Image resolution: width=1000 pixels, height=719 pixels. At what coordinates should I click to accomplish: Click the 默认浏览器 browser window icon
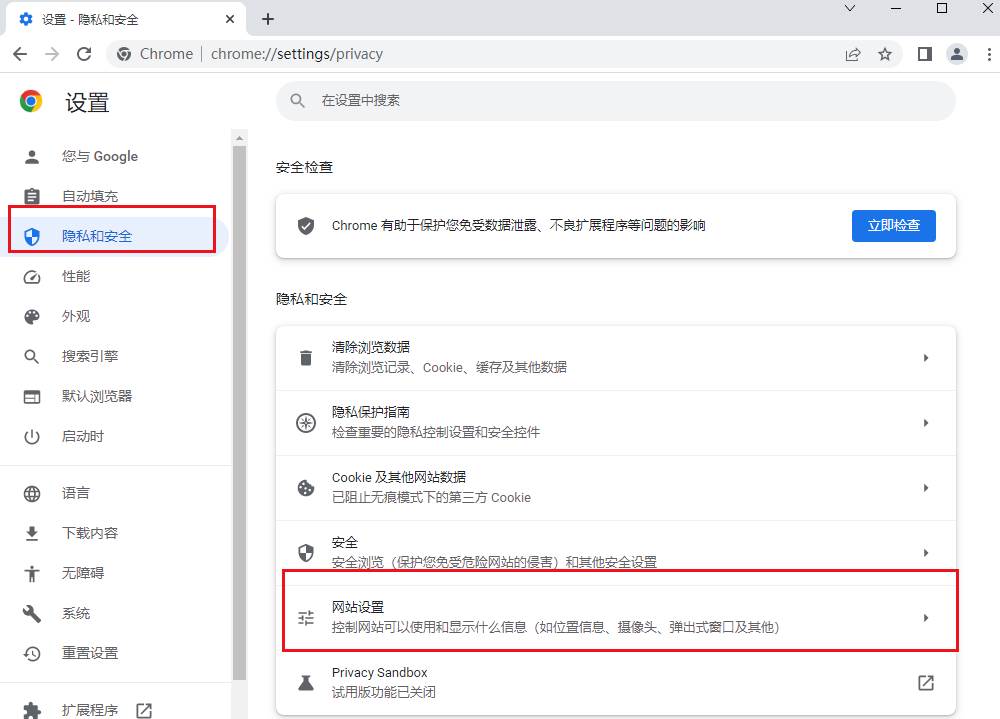pyautogui.click(x=32, y=397)
